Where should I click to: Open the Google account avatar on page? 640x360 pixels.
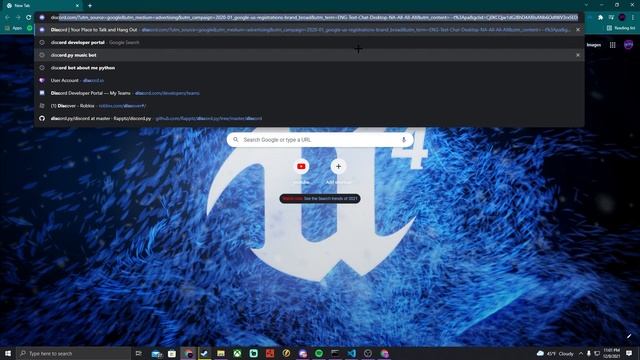pos(629,45)
